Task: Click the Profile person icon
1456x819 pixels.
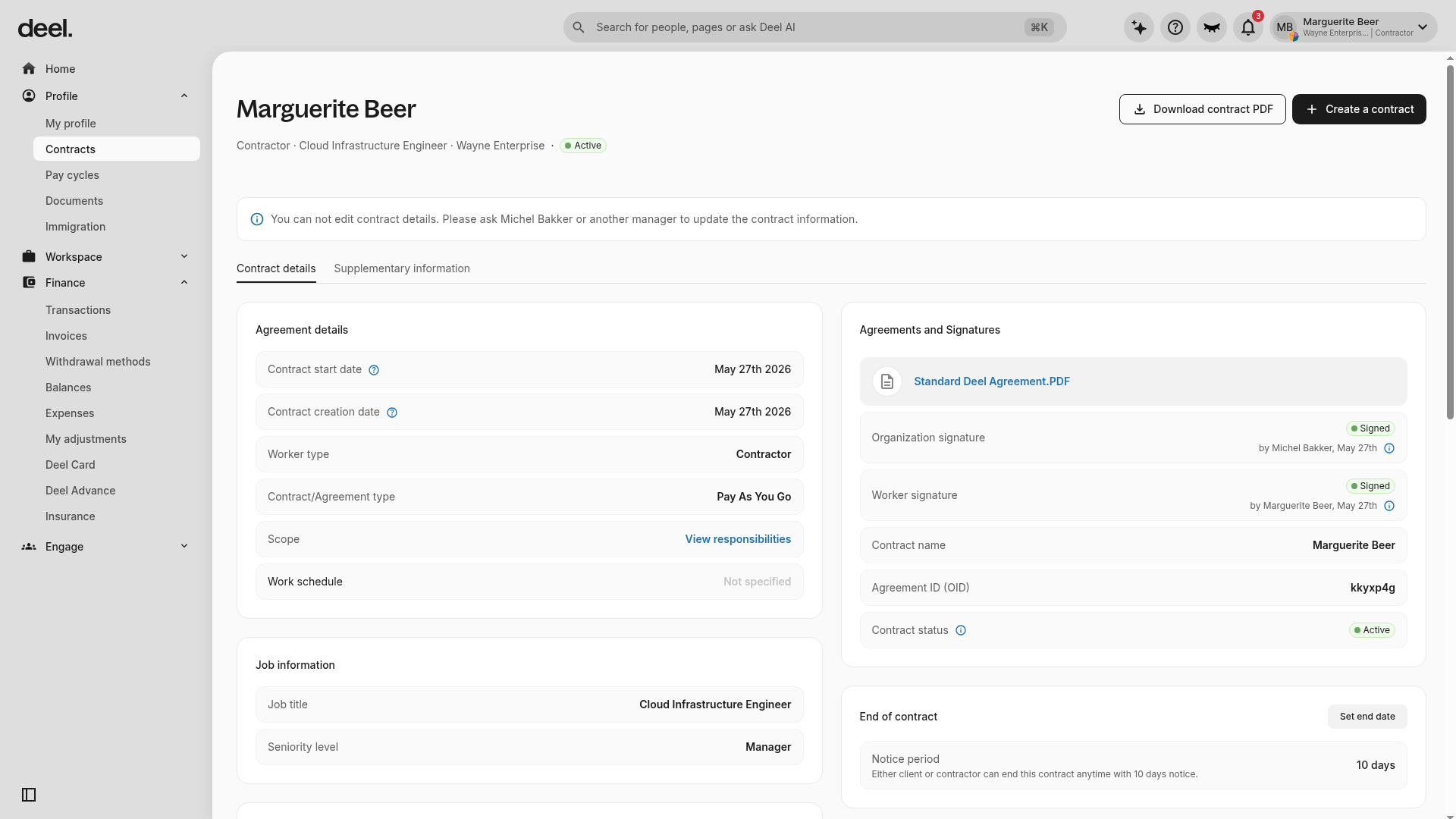Action: click(29, 96)
